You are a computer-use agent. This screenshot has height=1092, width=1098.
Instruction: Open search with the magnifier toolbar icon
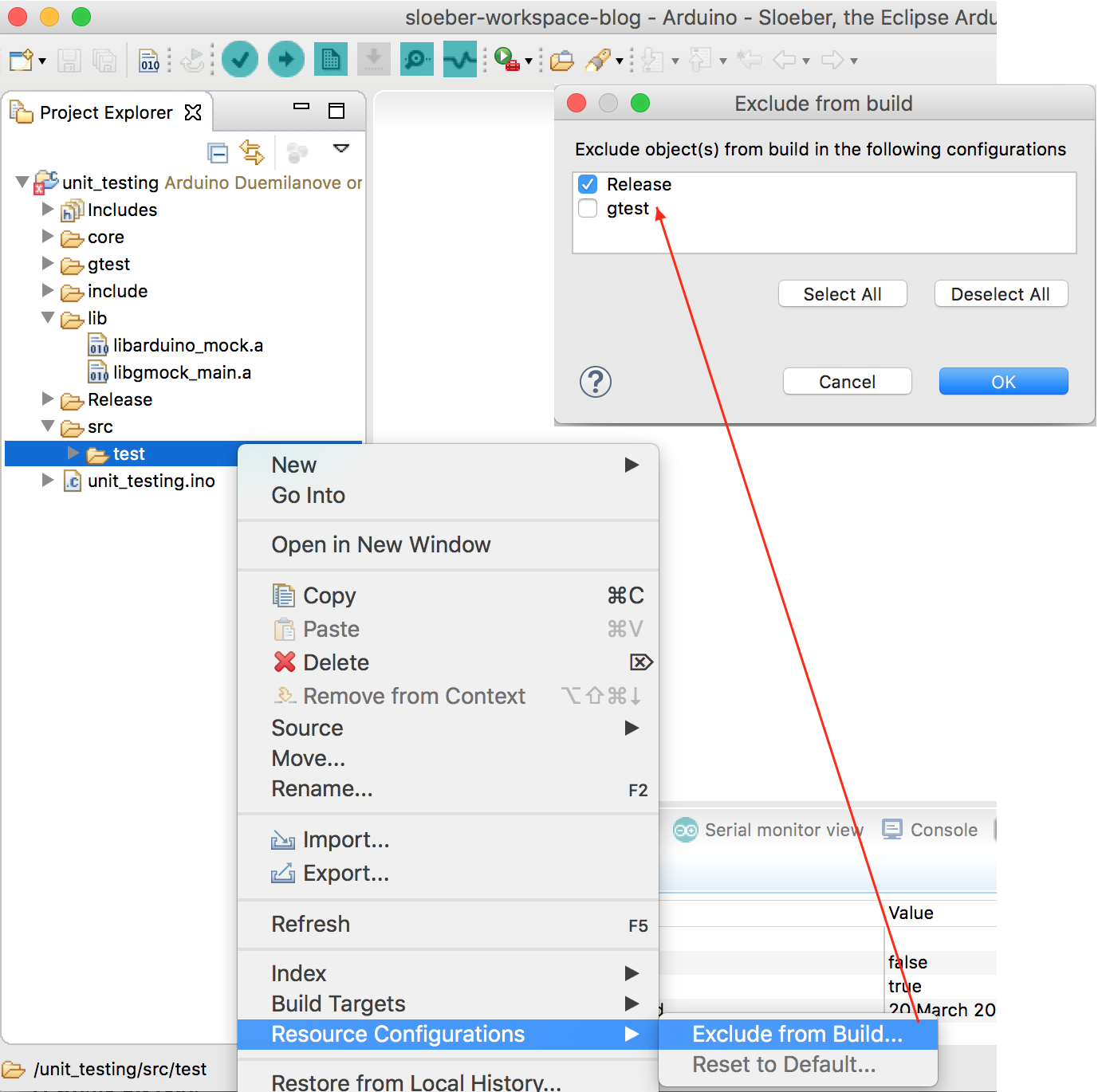(x=416, y=59)
